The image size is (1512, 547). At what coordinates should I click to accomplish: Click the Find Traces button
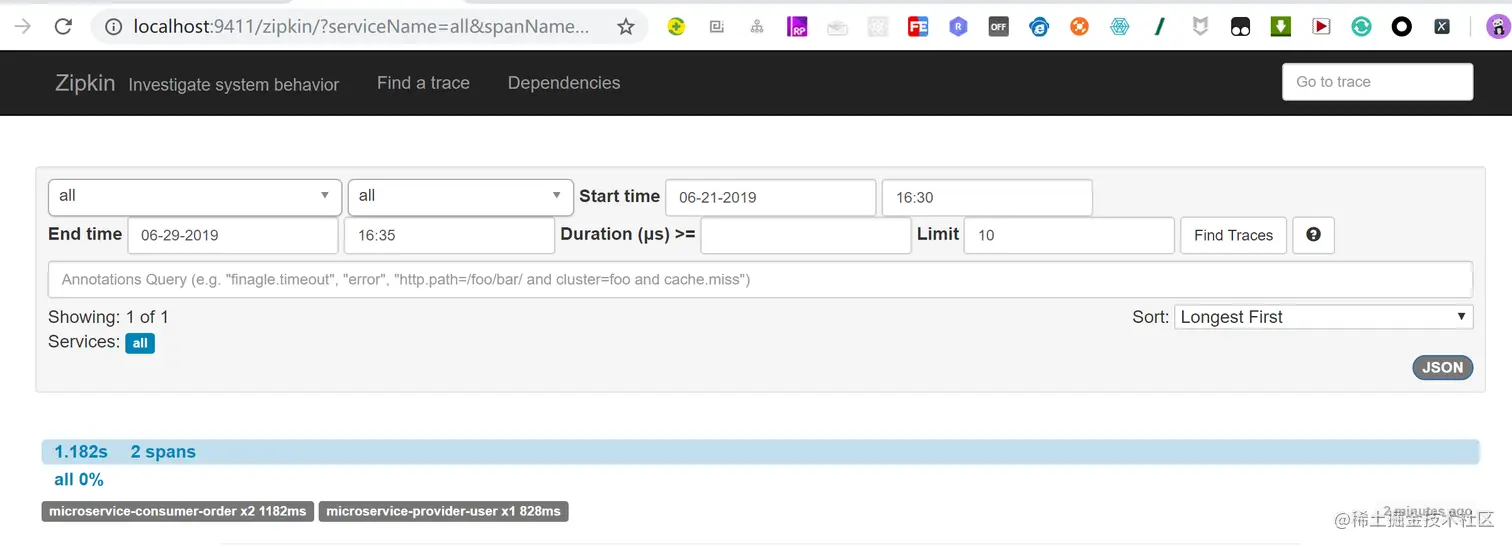(1233, 235)
